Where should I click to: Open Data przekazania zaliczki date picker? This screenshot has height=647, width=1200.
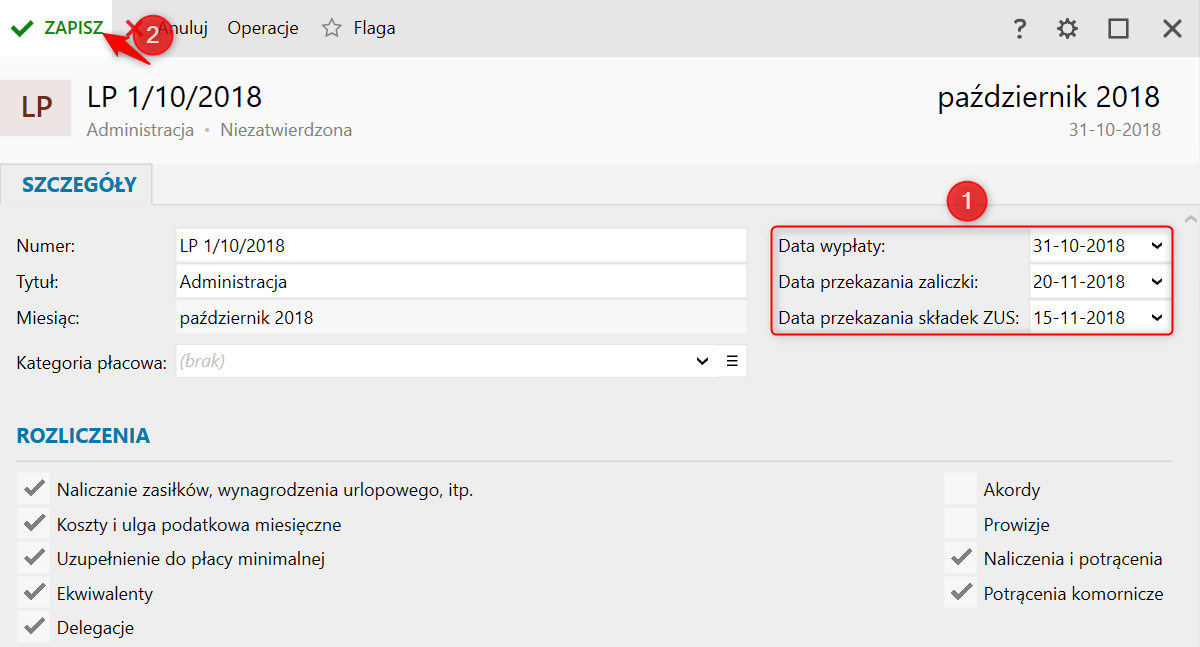[x=1157, y=282]
